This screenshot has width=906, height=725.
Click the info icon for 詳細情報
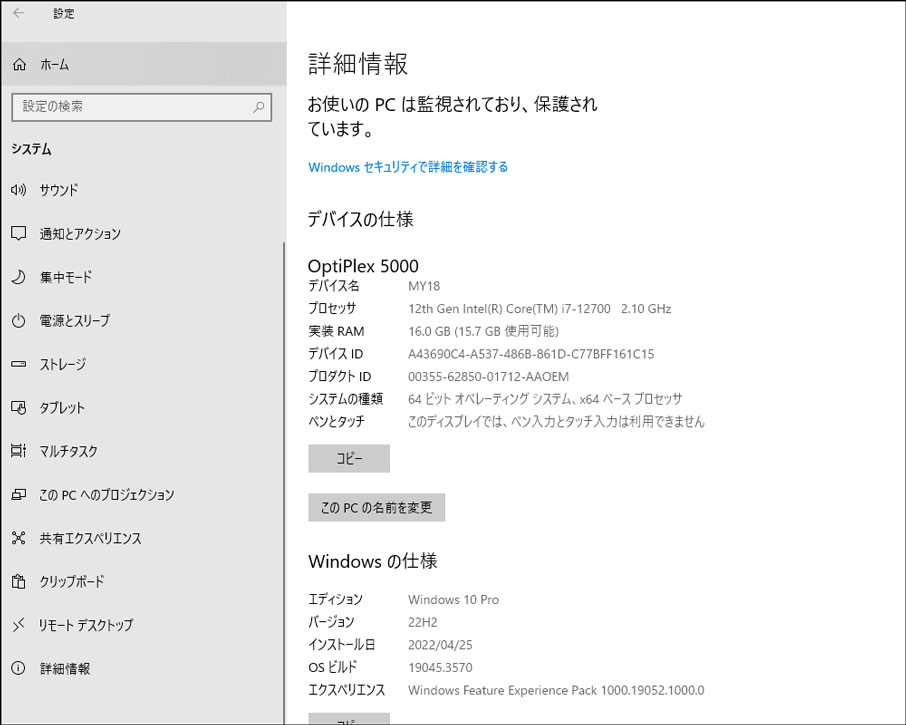click(18, 668)
